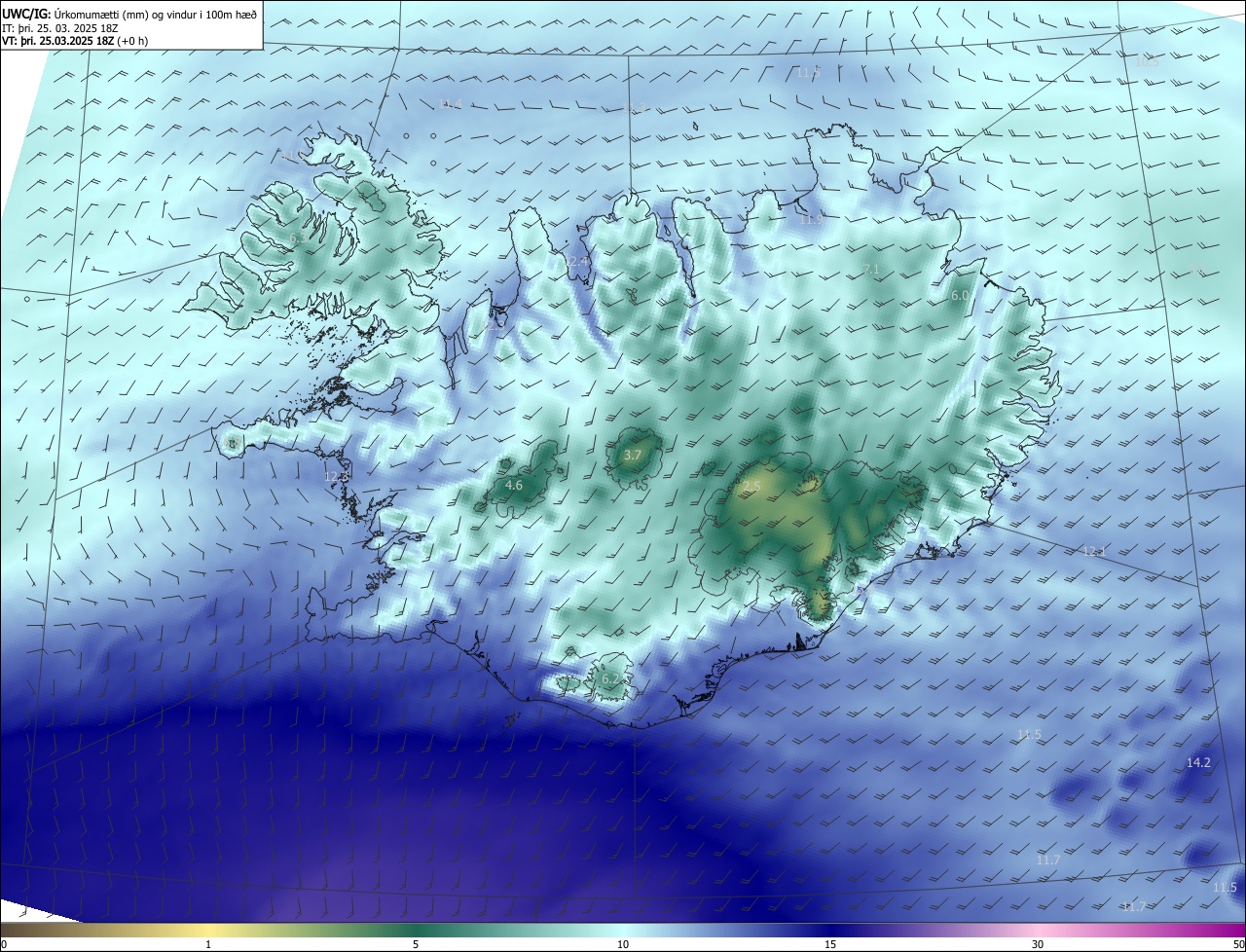Image resolution: width=1246 pixels, height=952 pixels.
Task: Click the 4.6 value on the Langjökull glacier
Action: [x=514, y=485]
